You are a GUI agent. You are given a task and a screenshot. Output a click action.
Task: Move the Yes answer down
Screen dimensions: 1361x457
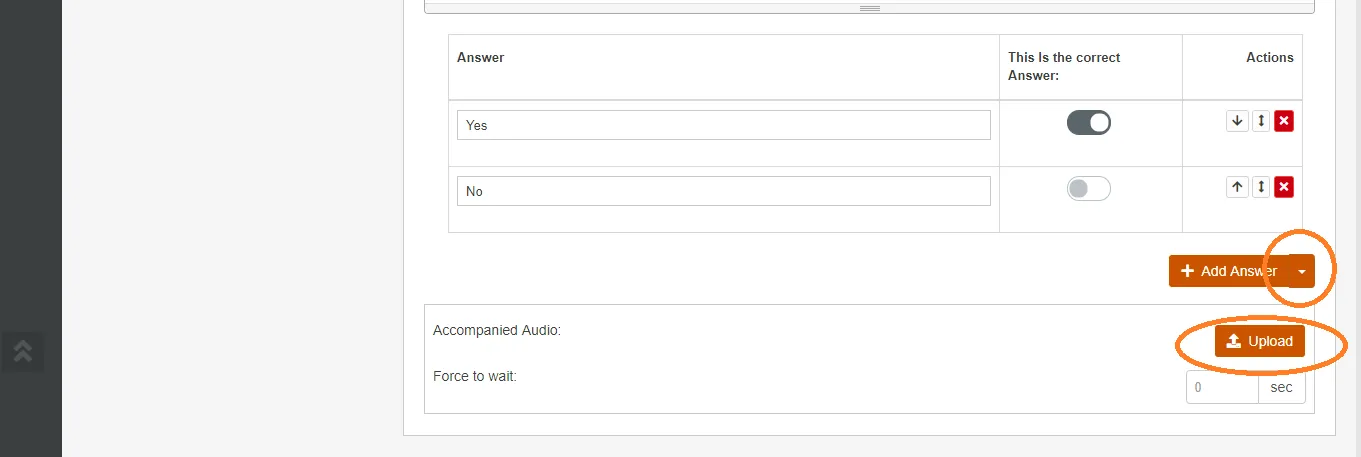click(x=1238, y=121)
